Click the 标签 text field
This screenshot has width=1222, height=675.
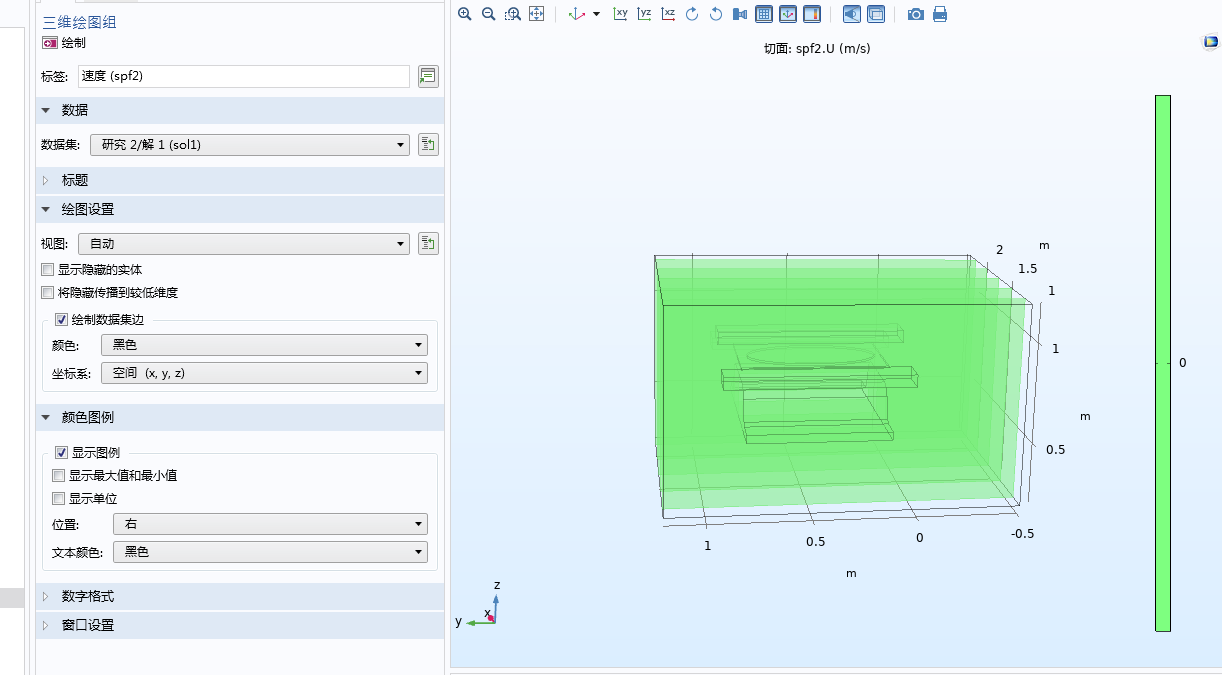(243, 76)
